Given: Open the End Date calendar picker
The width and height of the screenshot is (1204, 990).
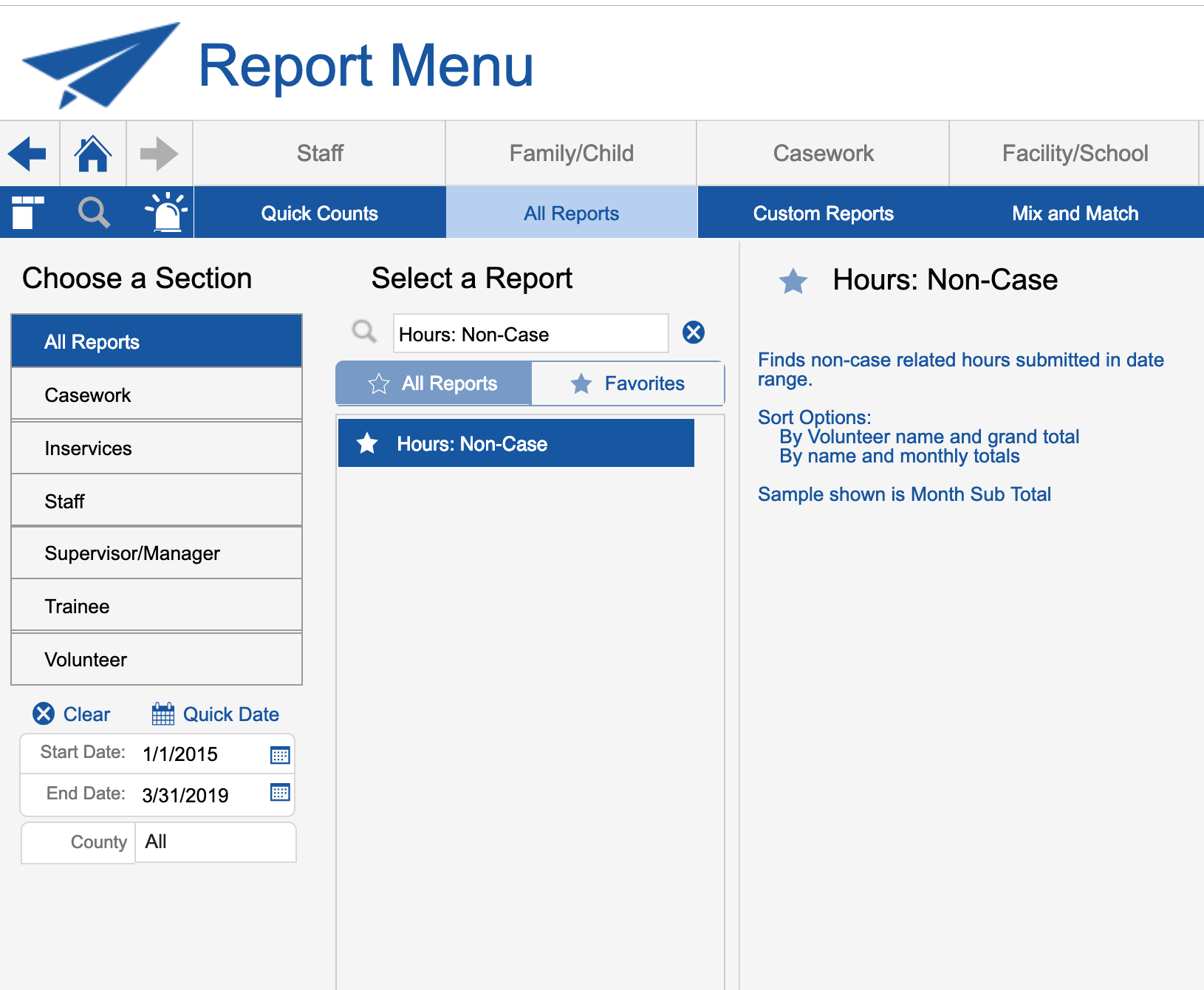Looking at the screenshot, I should tap(280, 793).
